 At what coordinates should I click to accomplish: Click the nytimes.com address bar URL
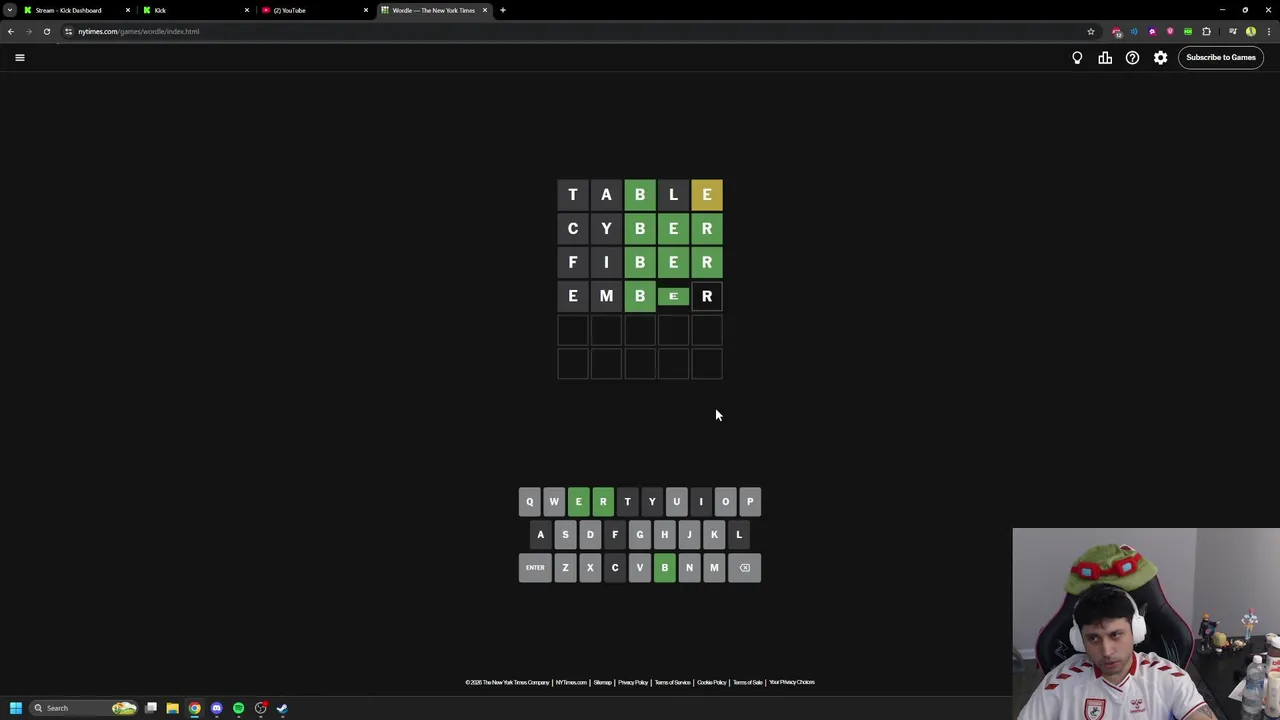139,31
